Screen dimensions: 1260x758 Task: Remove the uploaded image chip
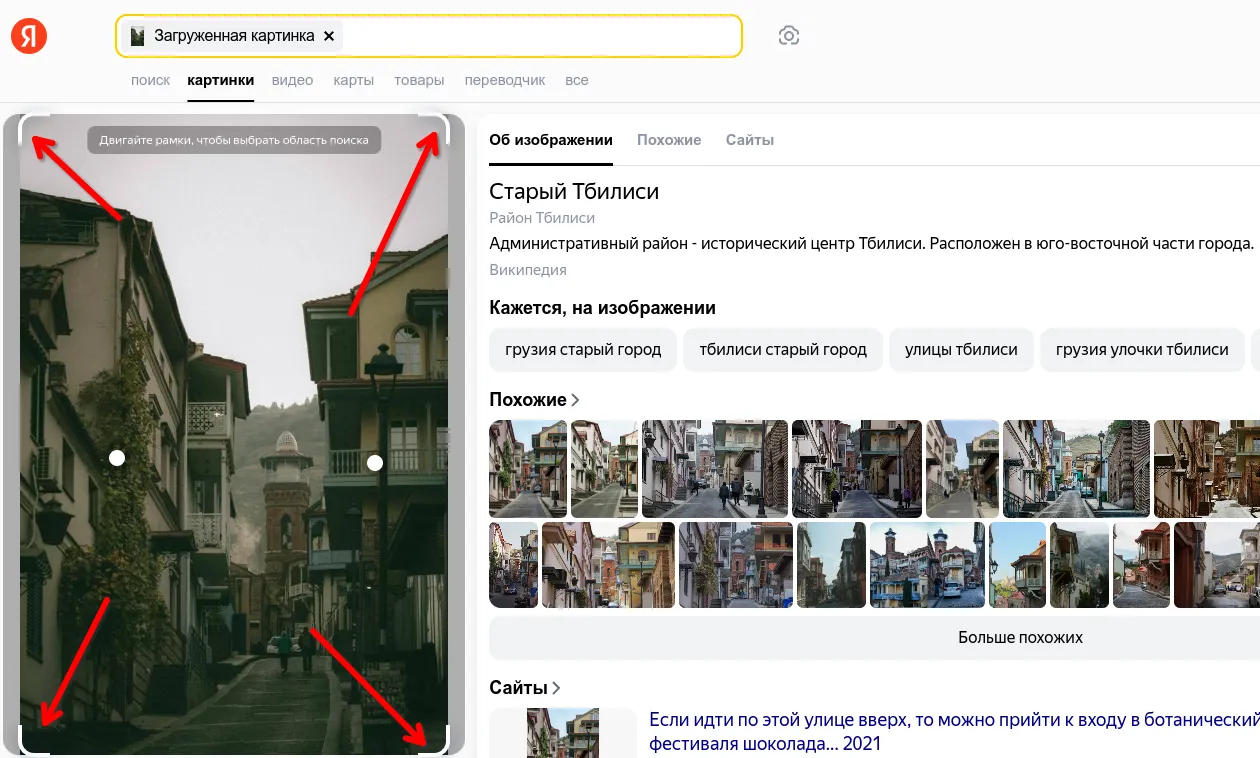[329, 36]
